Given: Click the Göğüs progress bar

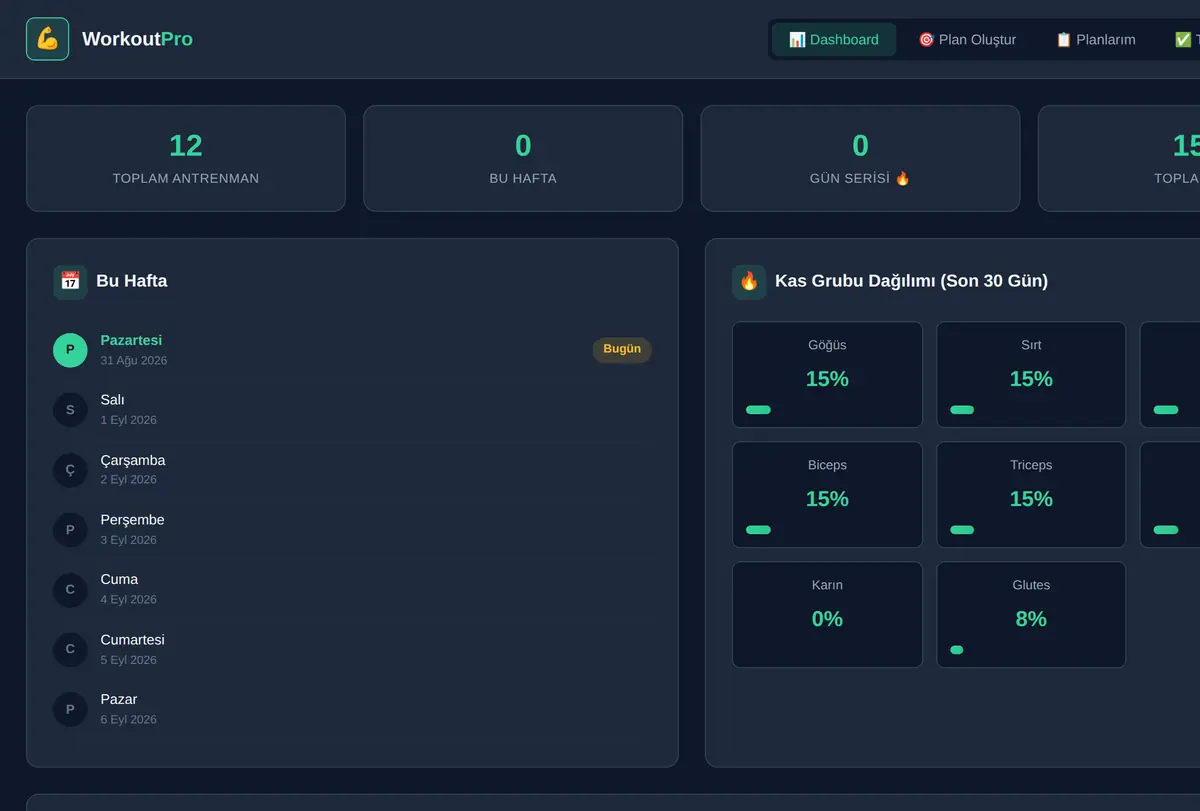Looking at the screenshot, I should (758, 410).
